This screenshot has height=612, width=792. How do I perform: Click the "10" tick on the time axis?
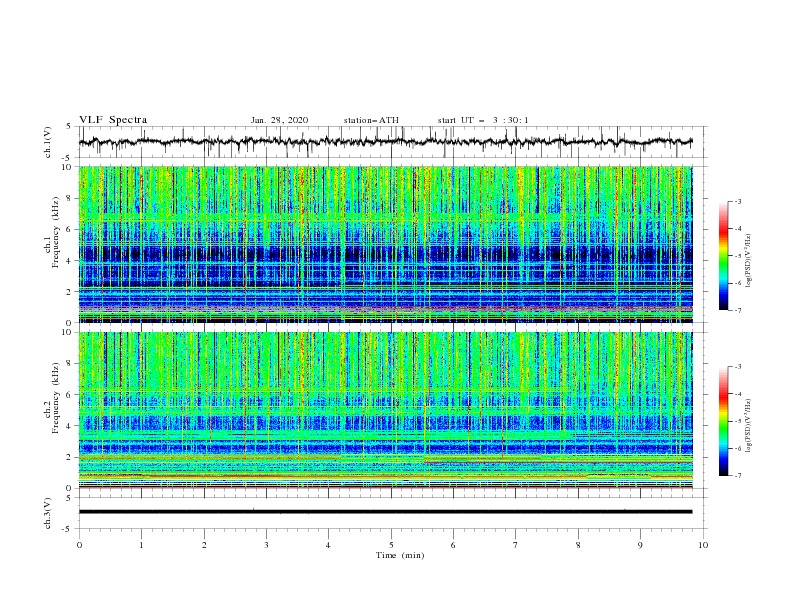(x=703, y=545)
